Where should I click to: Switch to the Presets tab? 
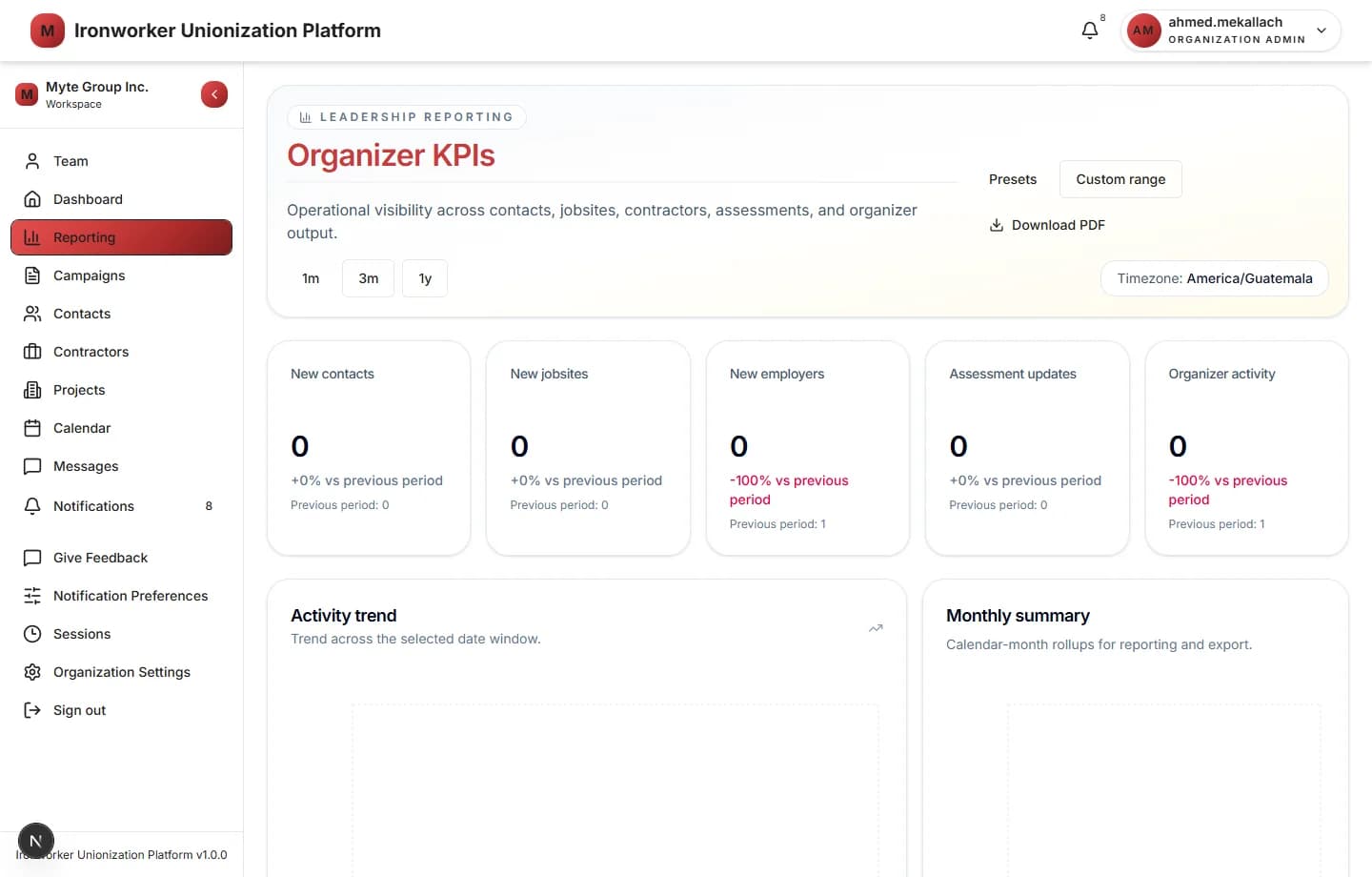point(1013,179)
